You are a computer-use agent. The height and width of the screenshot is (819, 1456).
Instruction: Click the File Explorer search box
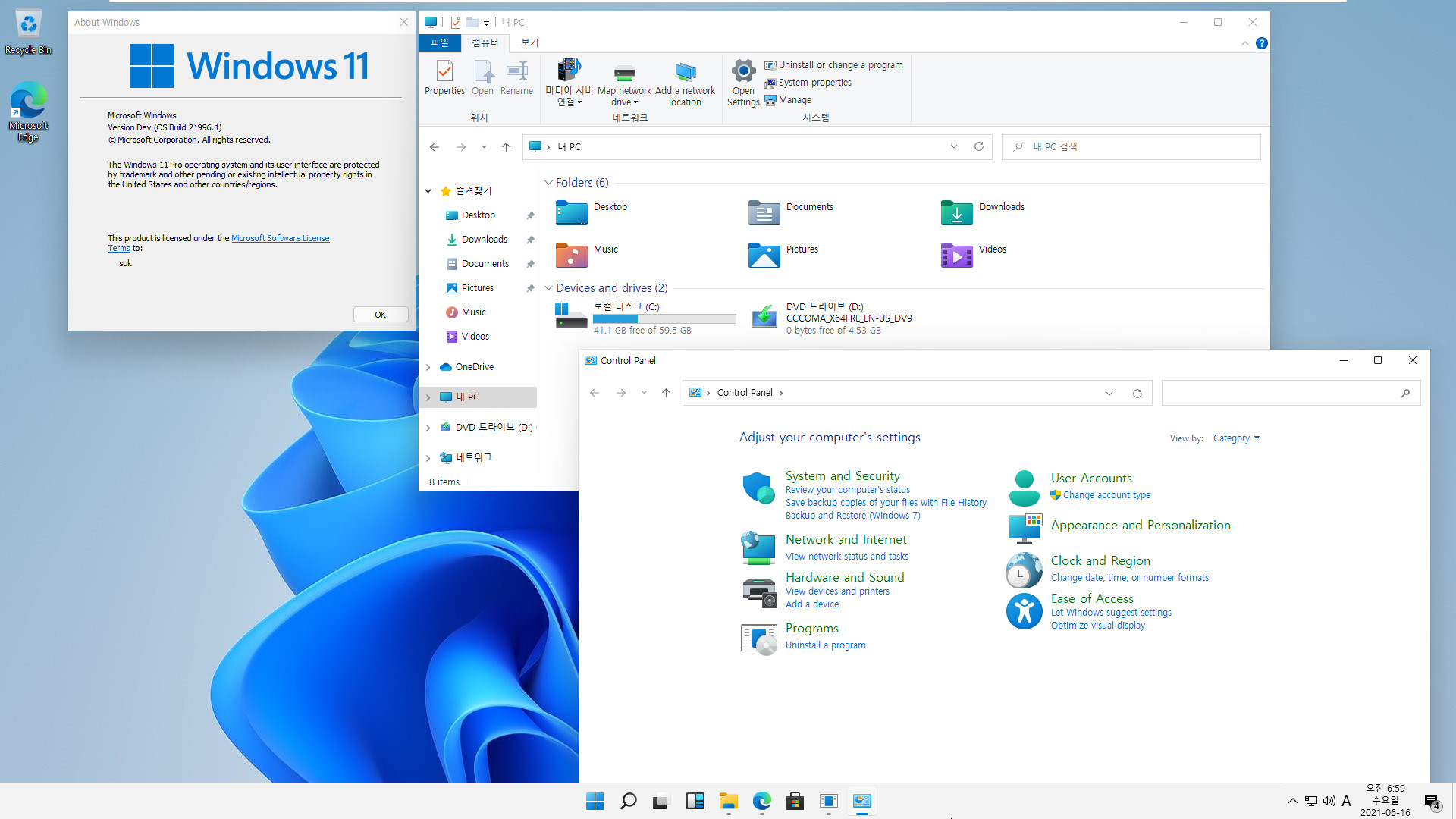1131,147
